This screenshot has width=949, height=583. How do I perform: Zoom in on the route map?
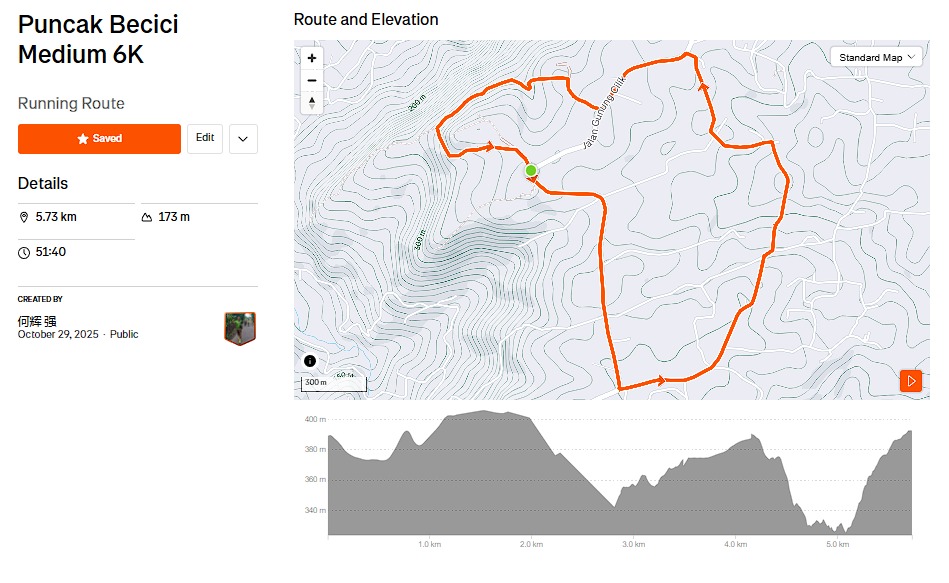tap(312, 58)
